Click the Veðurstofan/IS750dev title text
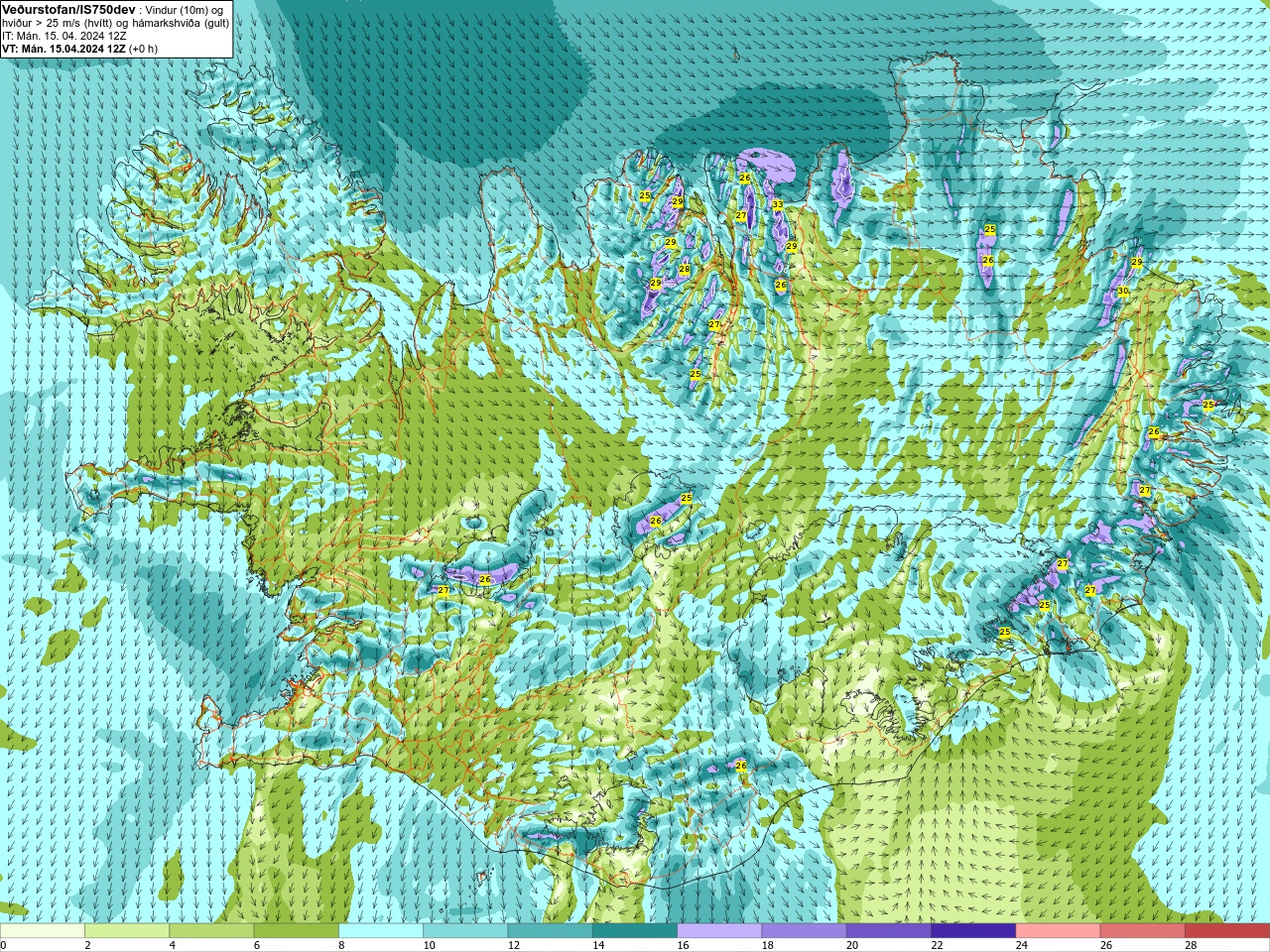1270x952 pixels. (x=68, y=9)
